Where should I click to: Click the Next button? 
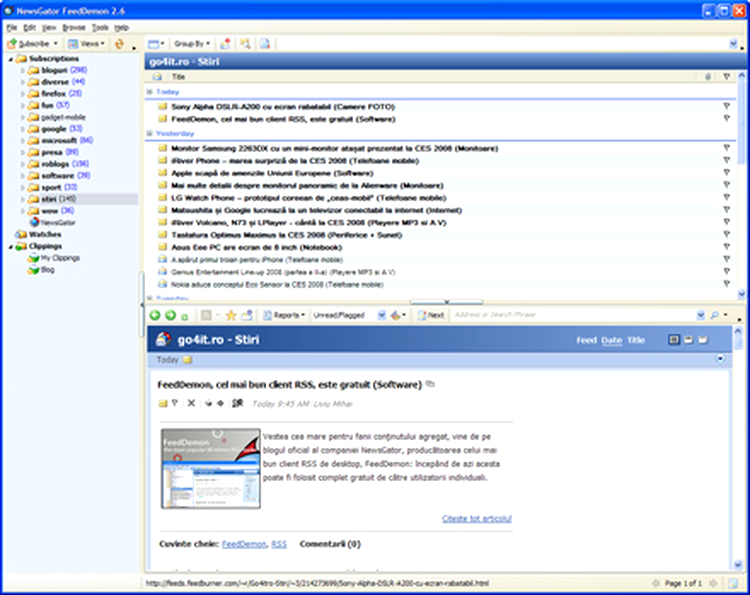pyautogui.click(x=431, y=315)
